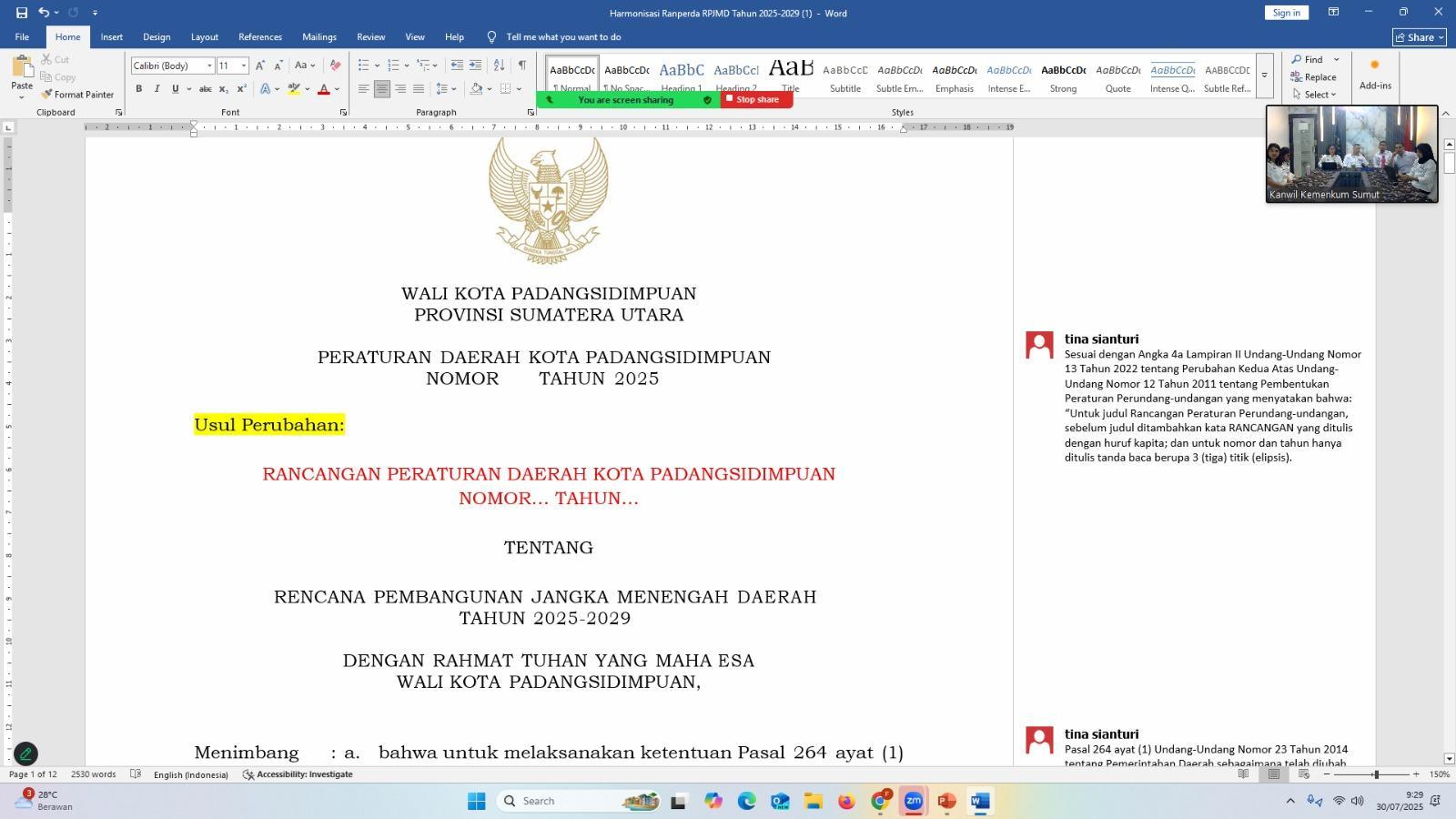Increase the paragraph indent

click(475, 66)
